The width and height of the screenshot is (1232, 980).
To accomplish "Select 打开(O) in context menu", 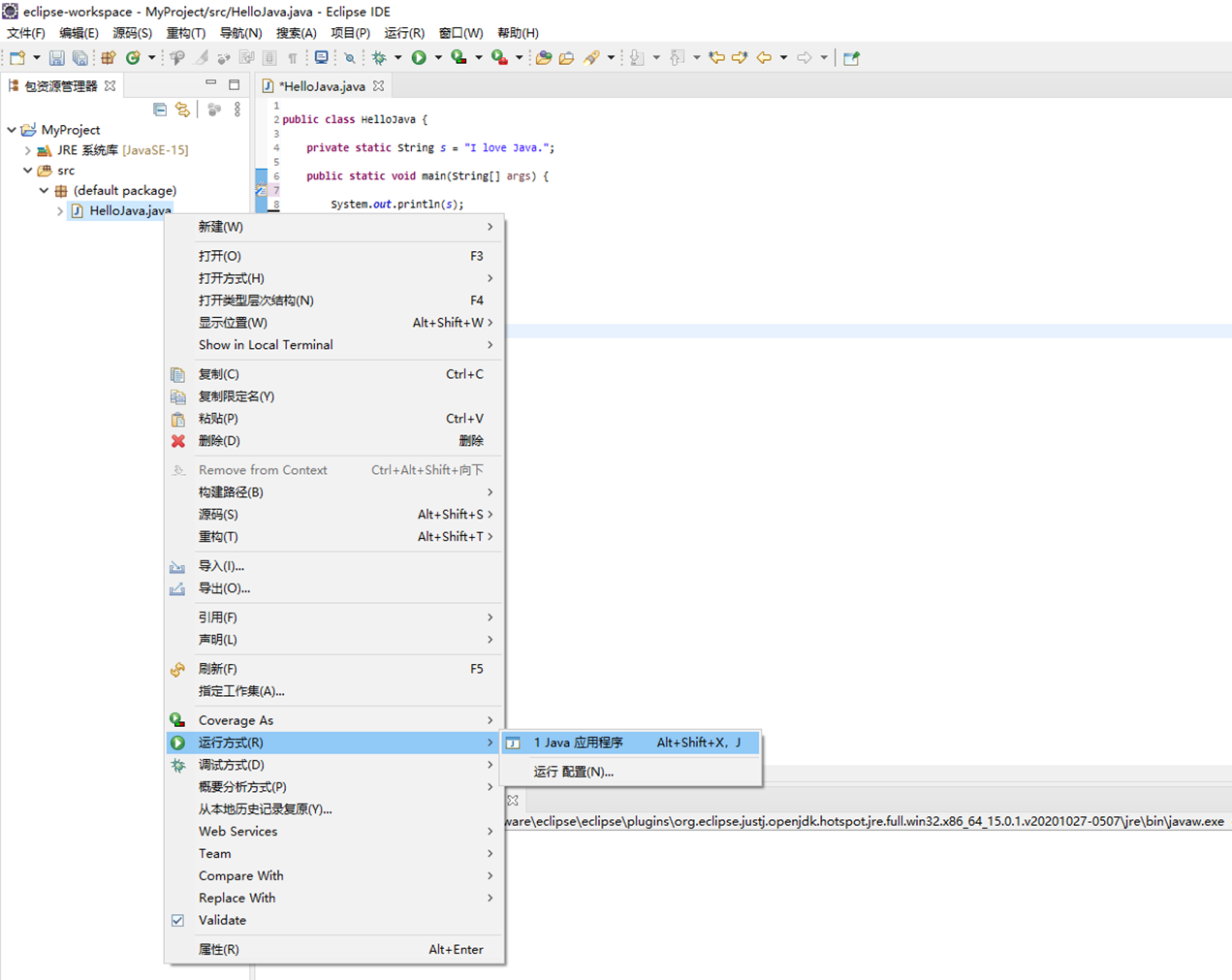I will pyautogui.click(x=335, y=256).
